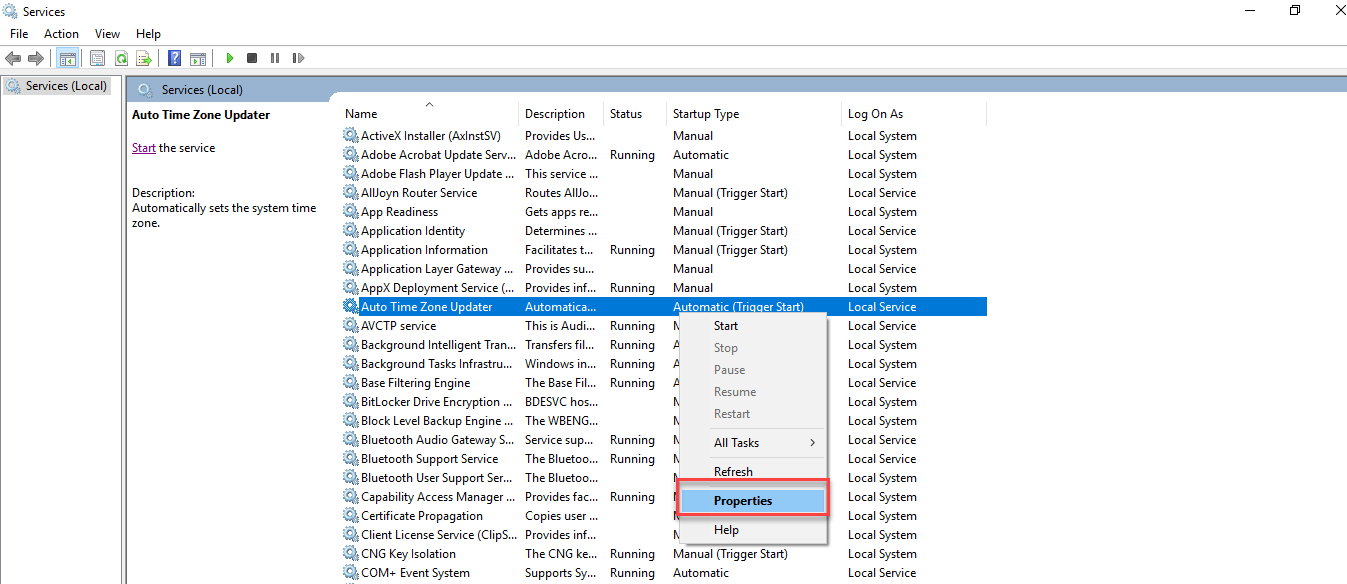This screenshot has height=584, width=1347.
Task: Open the Export List toolbar icon
Action: tap(144, 57)
